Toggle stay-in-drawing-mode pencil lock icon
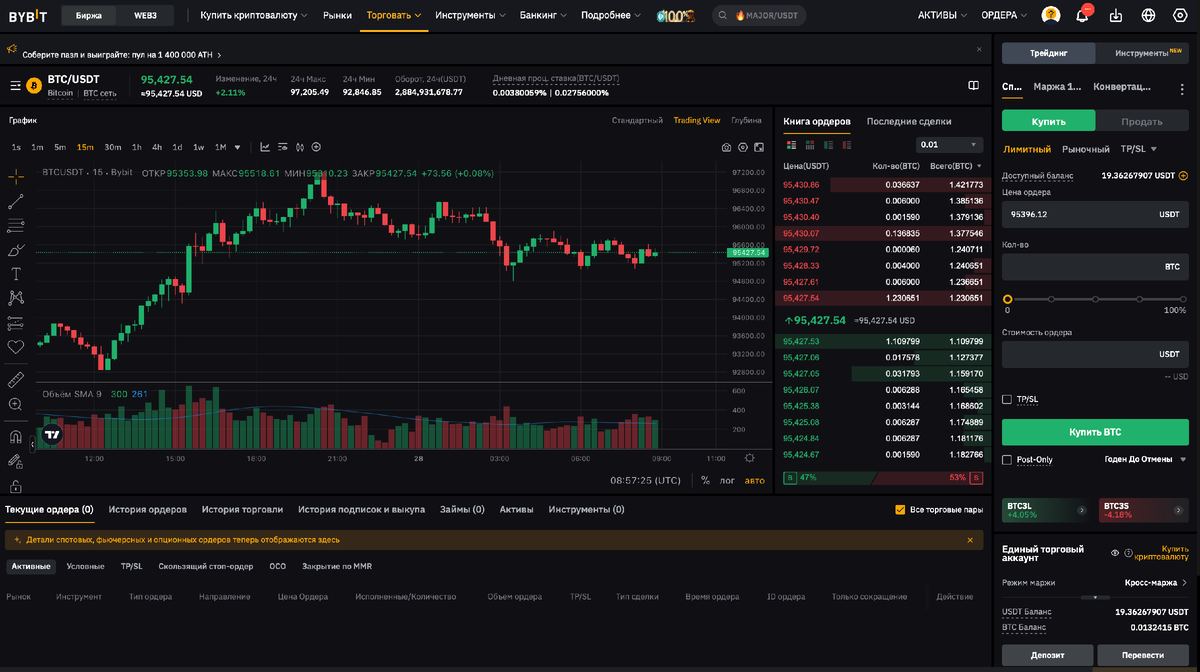 [16, 461]
